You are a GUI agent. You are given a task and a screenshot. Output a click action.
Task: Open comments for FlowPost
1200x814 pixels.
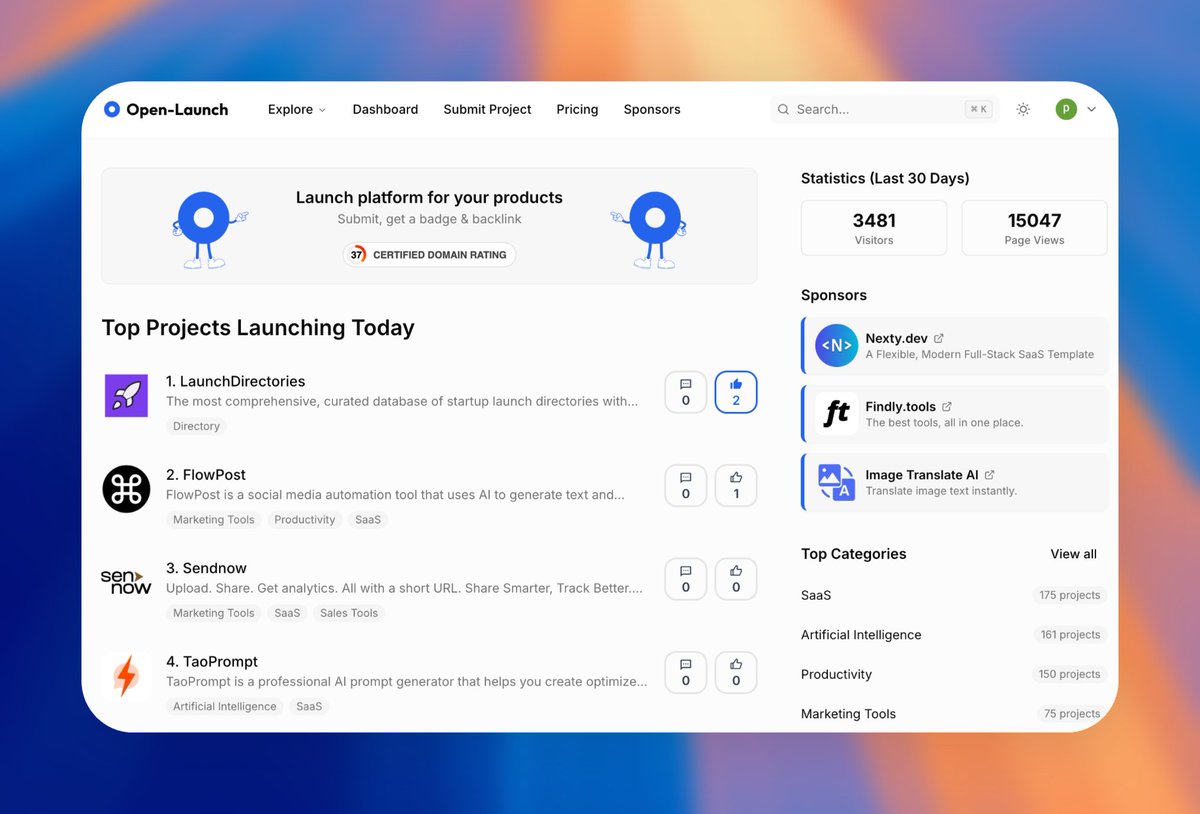tap(686, 486)
